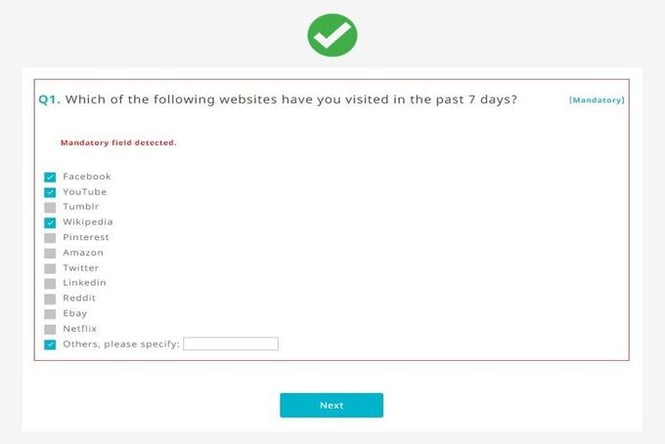The height and width of the screenshot is (444, 665).
Task: Check the Ebay checkbox
Action: (50, 314)
